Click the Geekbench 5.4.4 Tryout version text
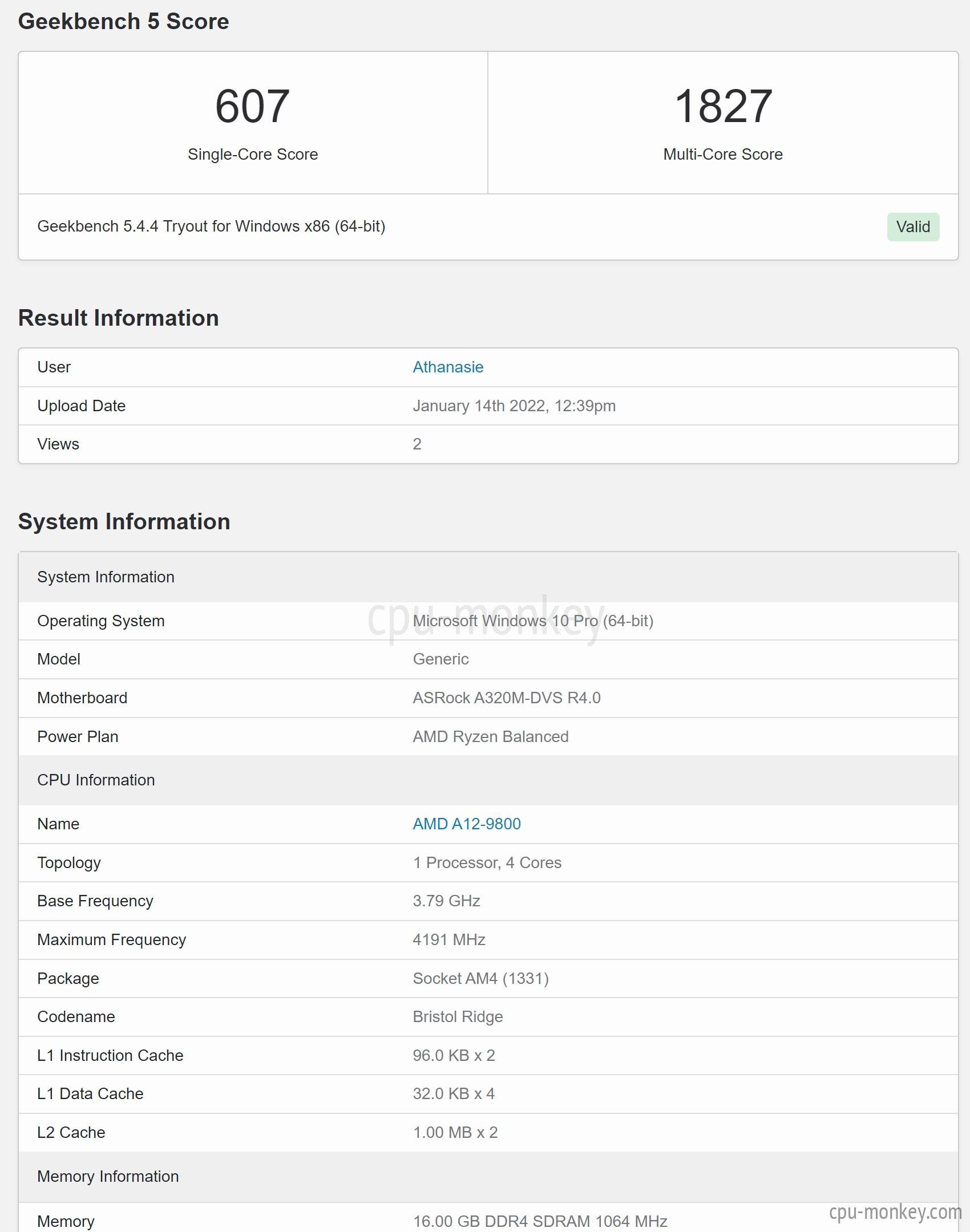The image size is (970, 1232). click(211, 226)
